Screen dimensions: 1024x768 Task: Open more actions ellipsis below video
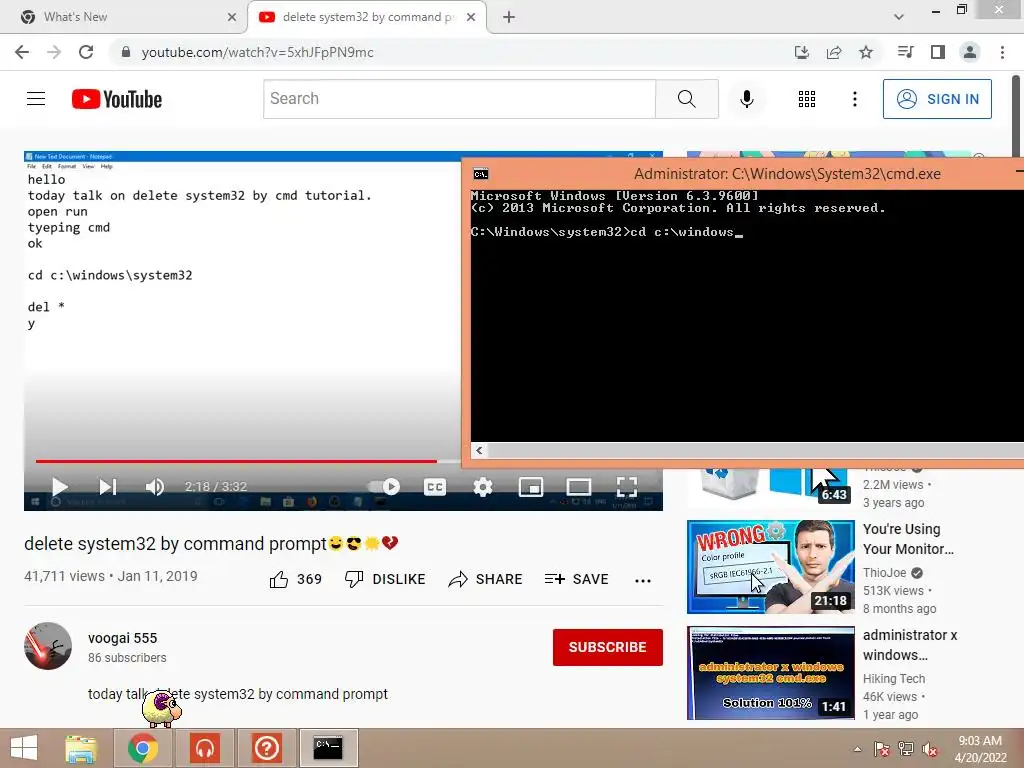[x=643, y=581]
